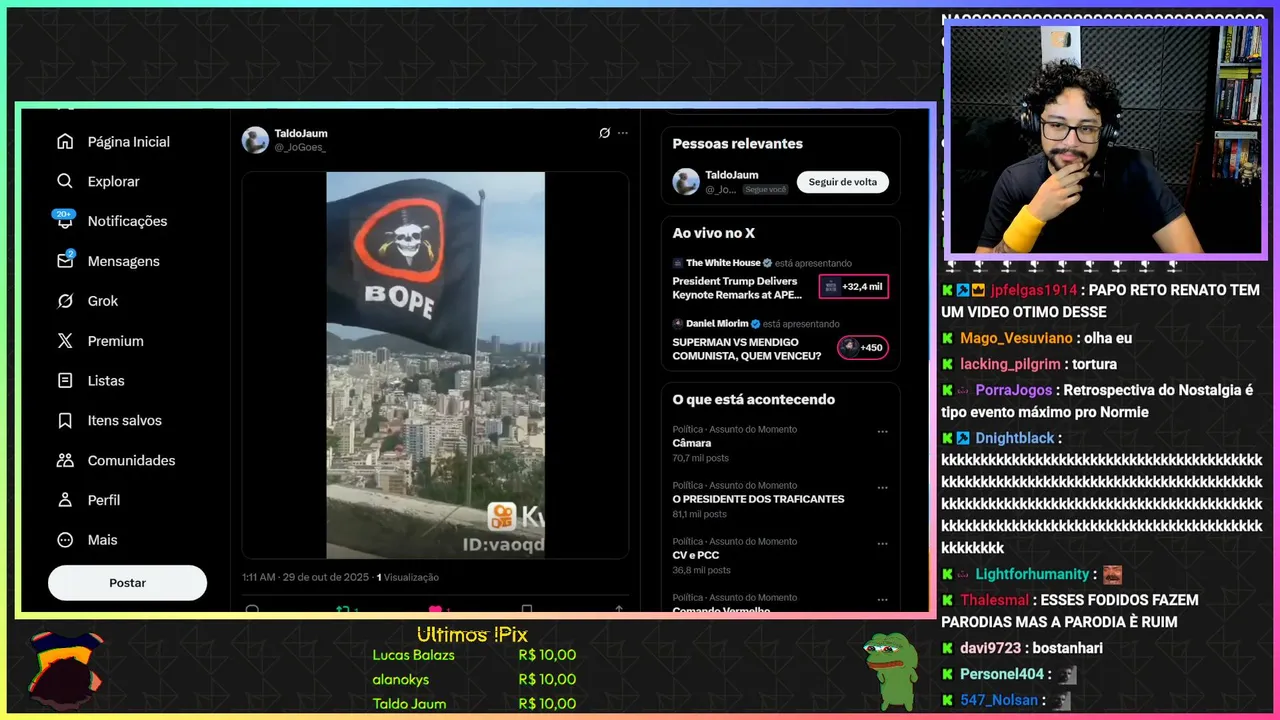This screenshot has width=1280, height=720.
Task: Click chat username 547_Nolsan
Action: pyautogui.click(x=999, y=700)
